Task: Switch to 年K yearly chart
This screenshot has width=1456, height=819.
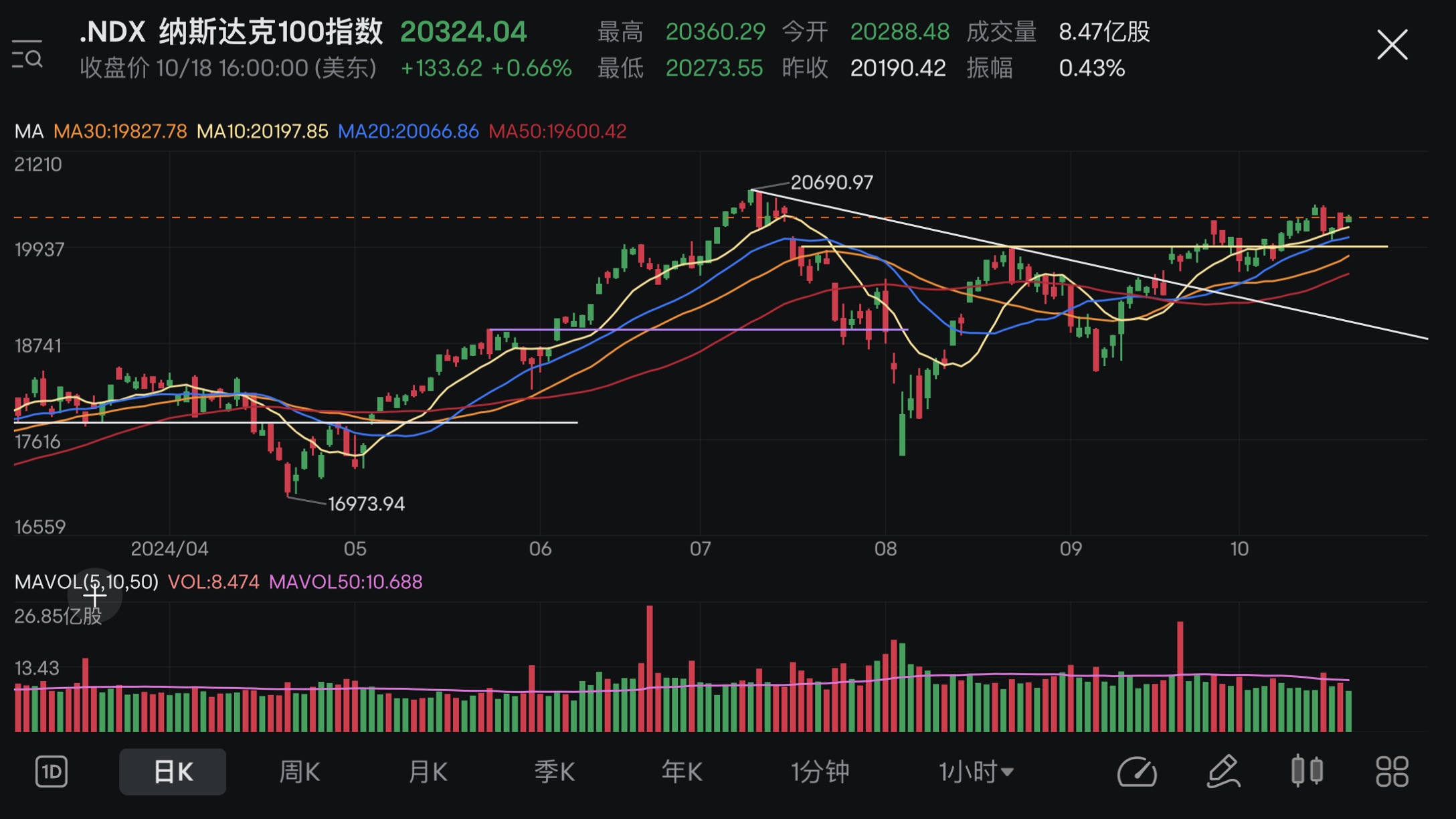Action: [682, 772]
